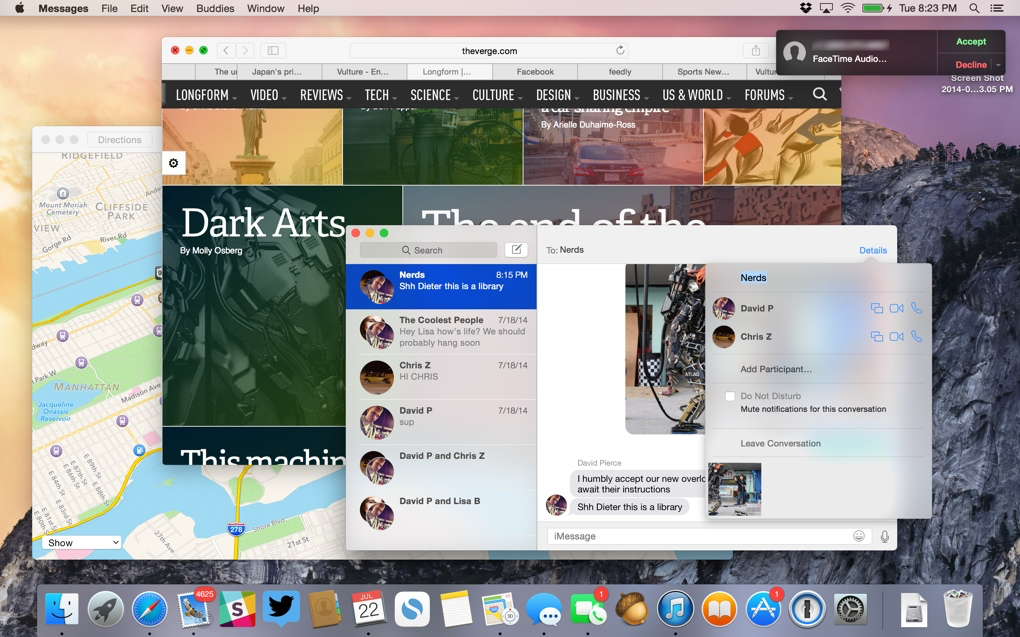Enable the Do Not Disturb checkbox
The image size is (1020, 637).
(730, 397)
